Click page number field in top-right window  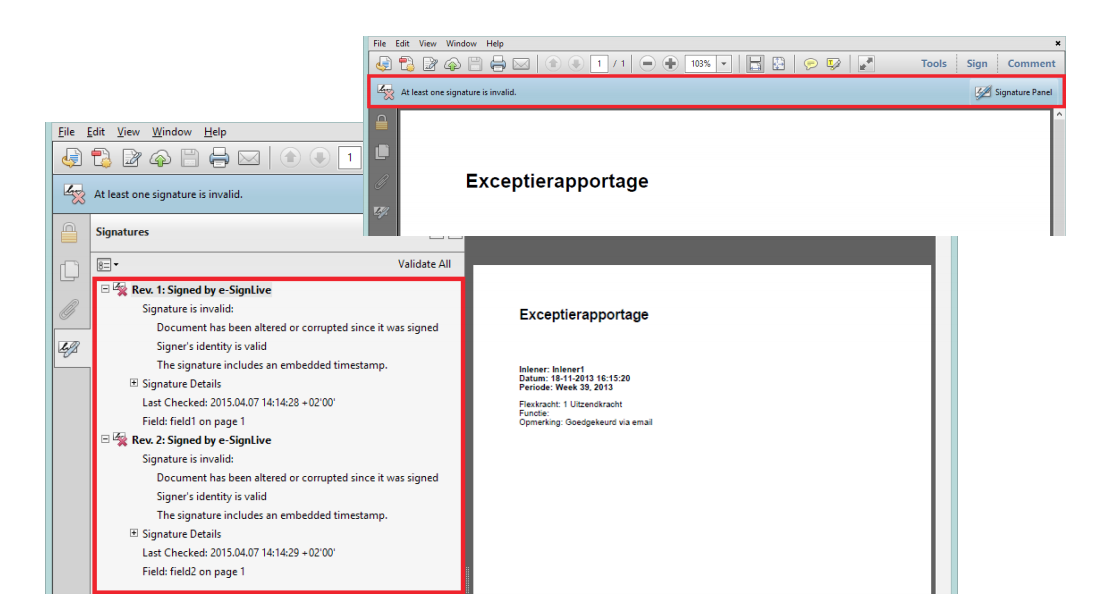coord(599,64)
